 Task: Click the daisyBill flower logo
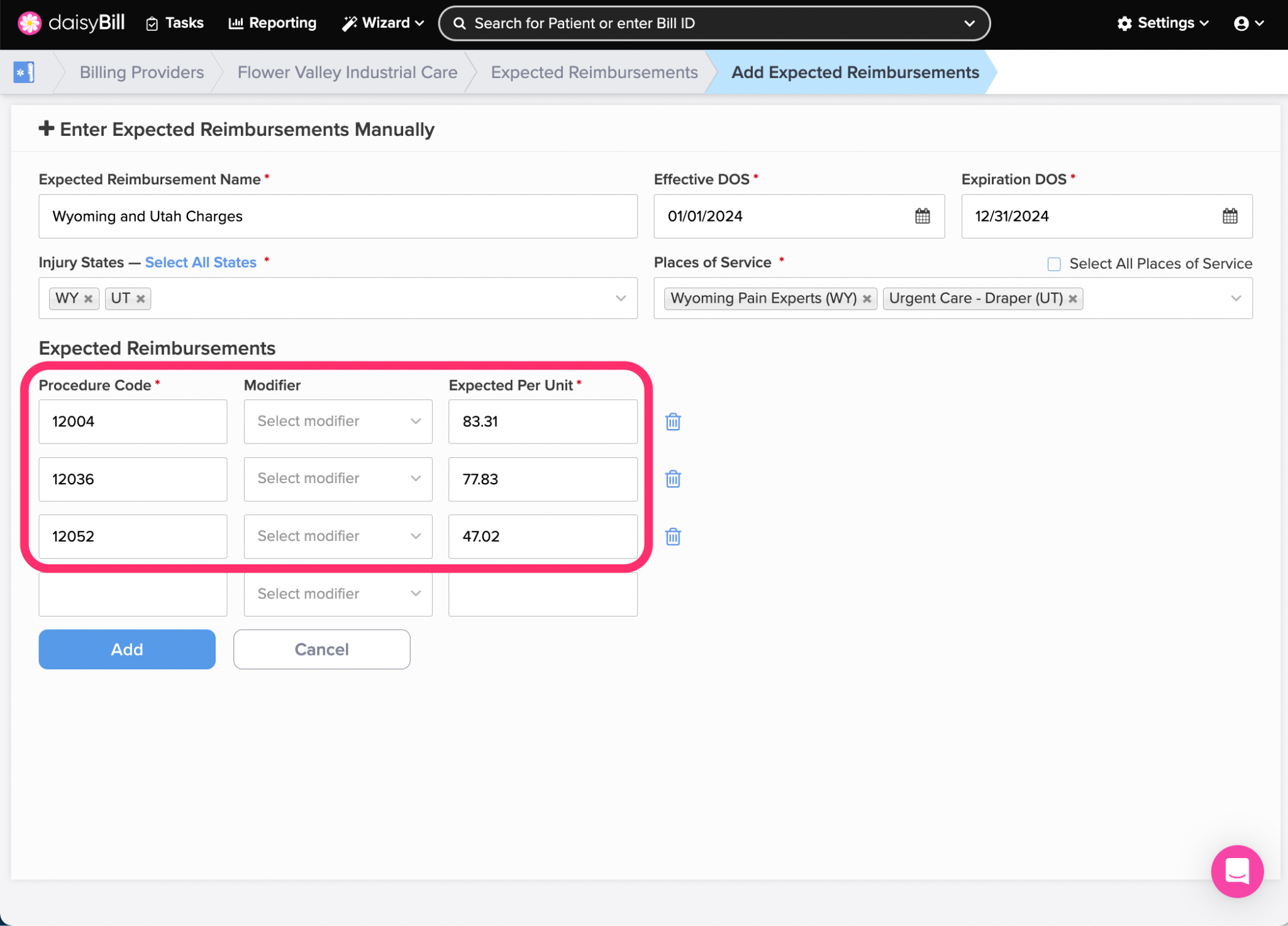point(29,23)
